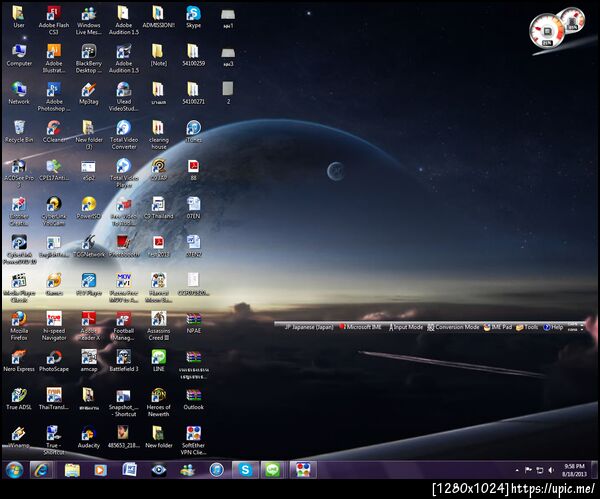Select the Audacity desktop icon
The image size is (600, 499).
[89, 437]
